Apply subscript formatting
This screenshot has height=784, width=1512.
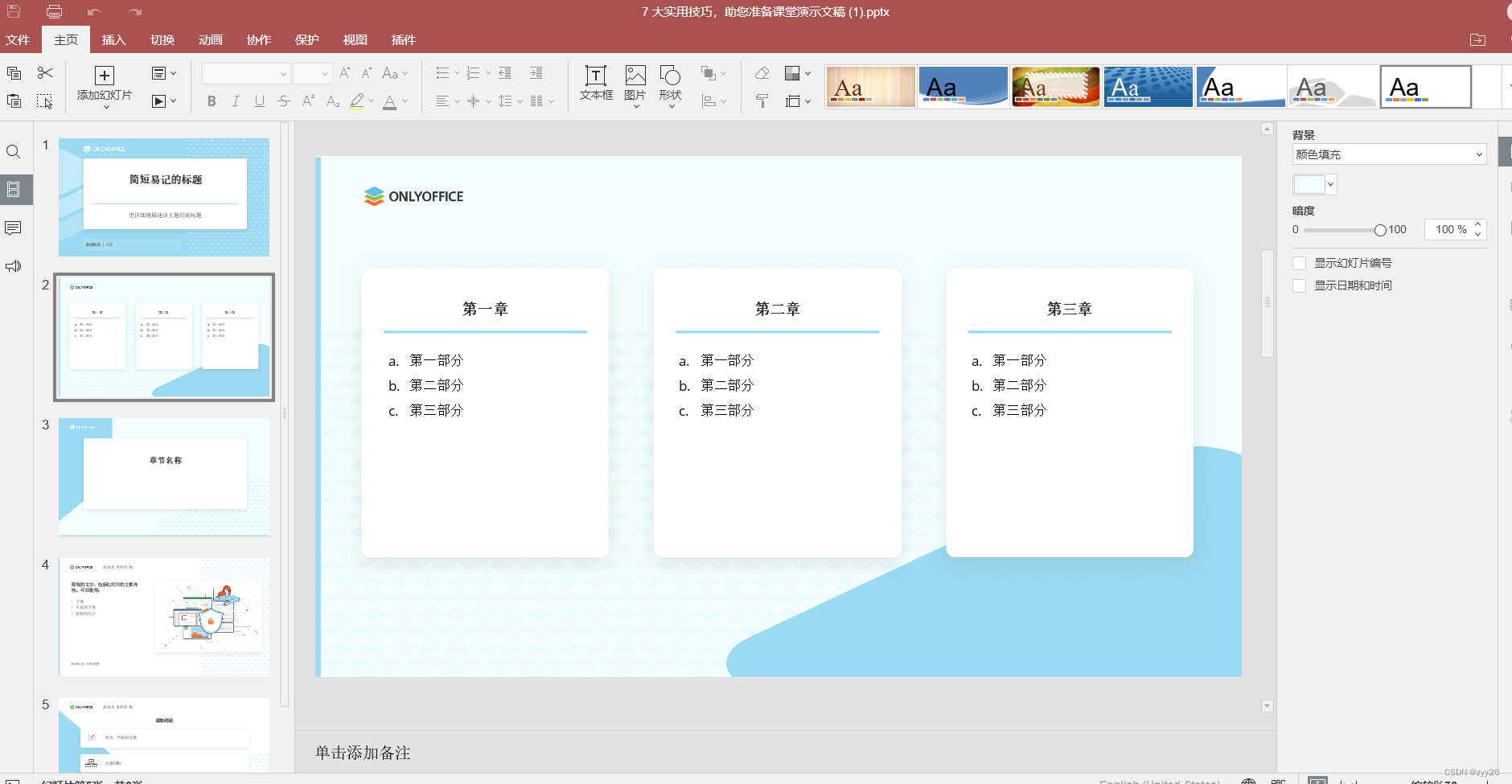point(333,101)
